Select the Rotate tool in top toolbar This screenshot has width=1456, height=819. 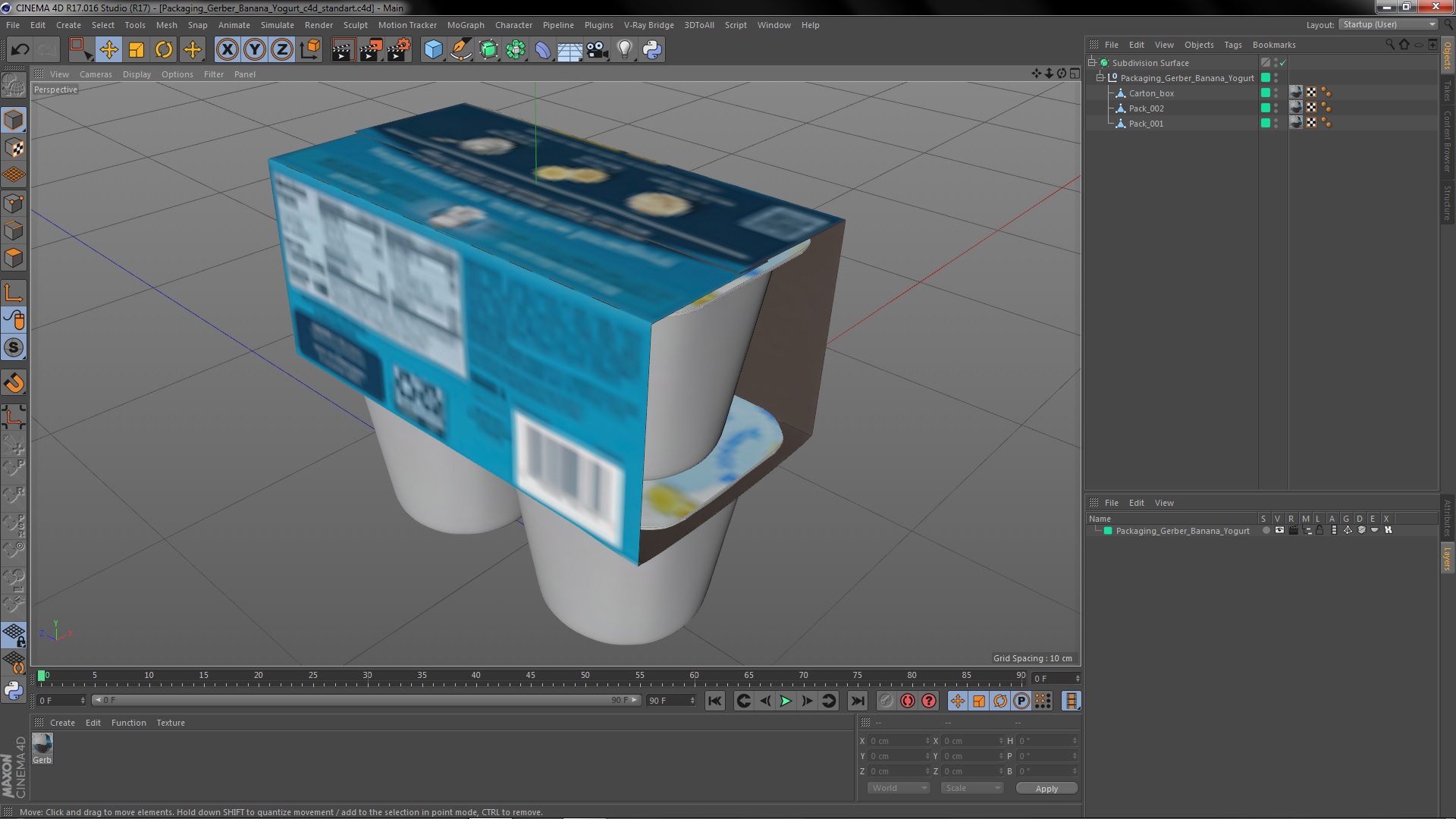coord(164,50)
